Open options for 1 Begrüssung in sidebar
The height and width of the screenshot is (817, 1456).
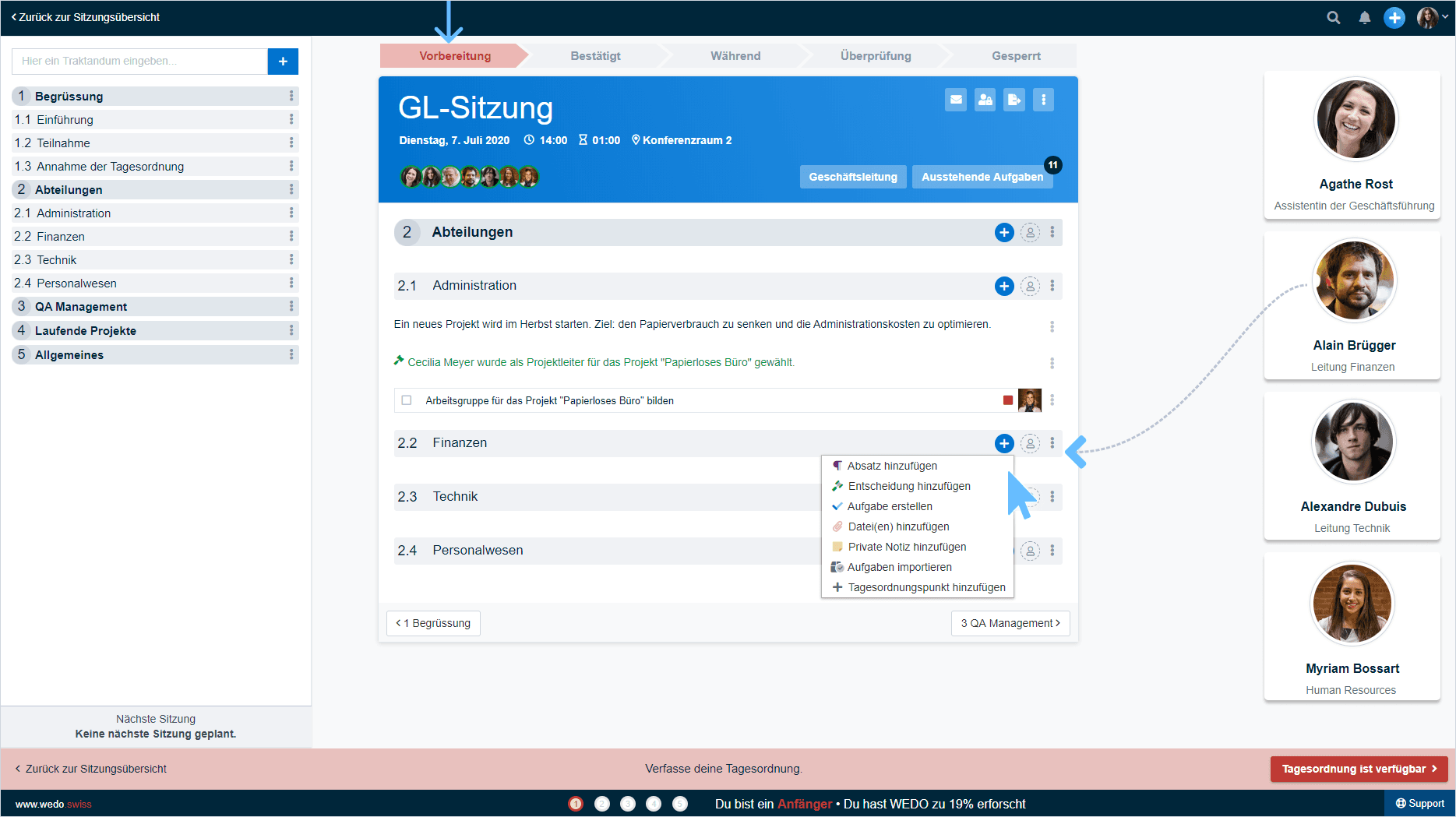pos(291,96)
